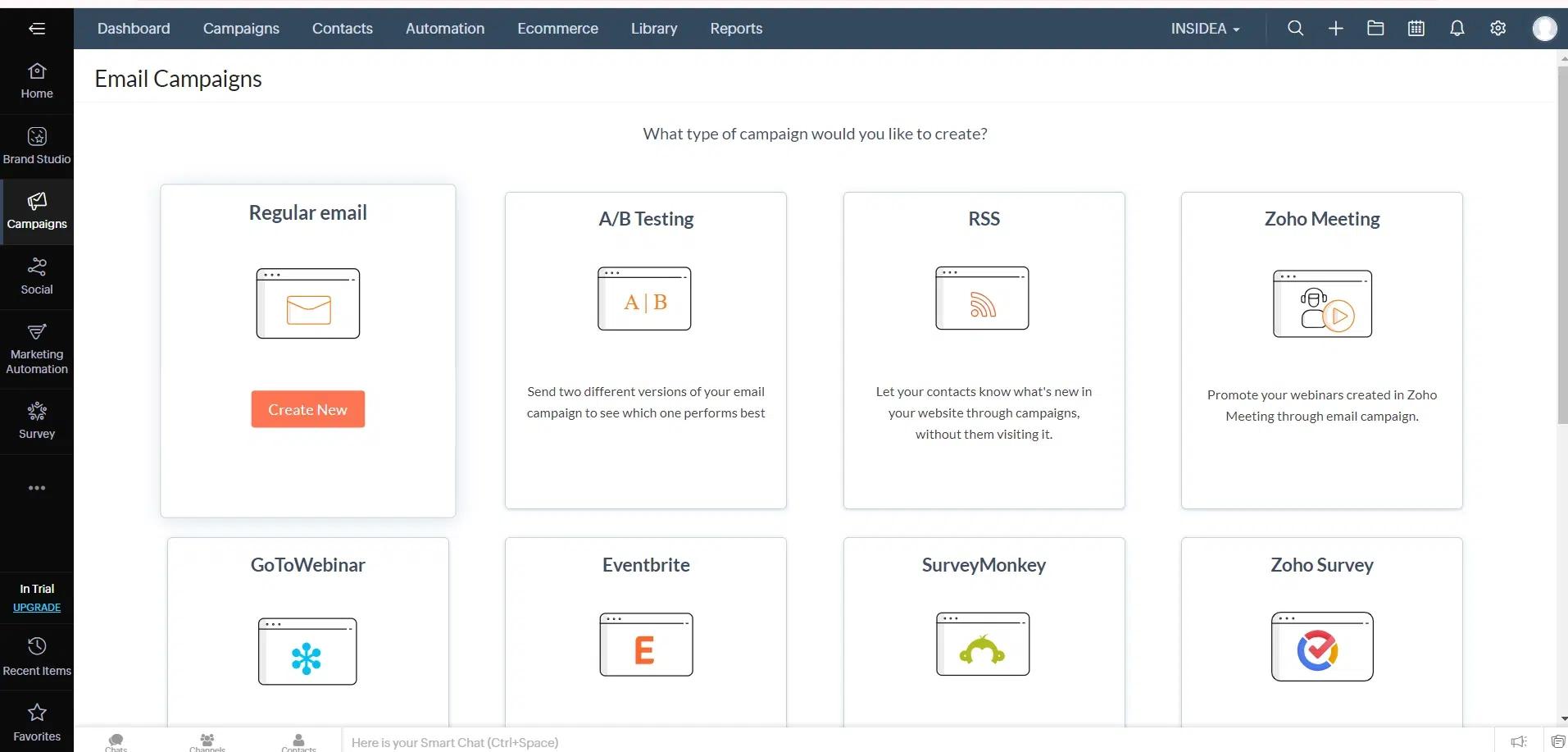Click the A/B Testing description text
1568x752 pixels.
(646, 403)
